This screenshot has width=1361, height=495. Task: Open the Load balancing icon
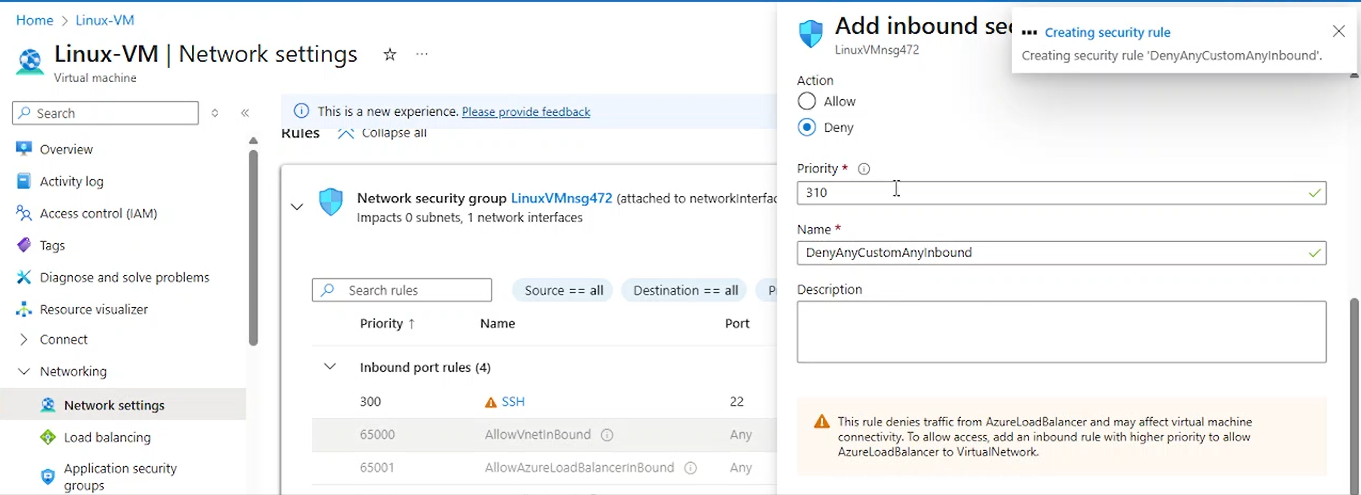coord(48,437)
